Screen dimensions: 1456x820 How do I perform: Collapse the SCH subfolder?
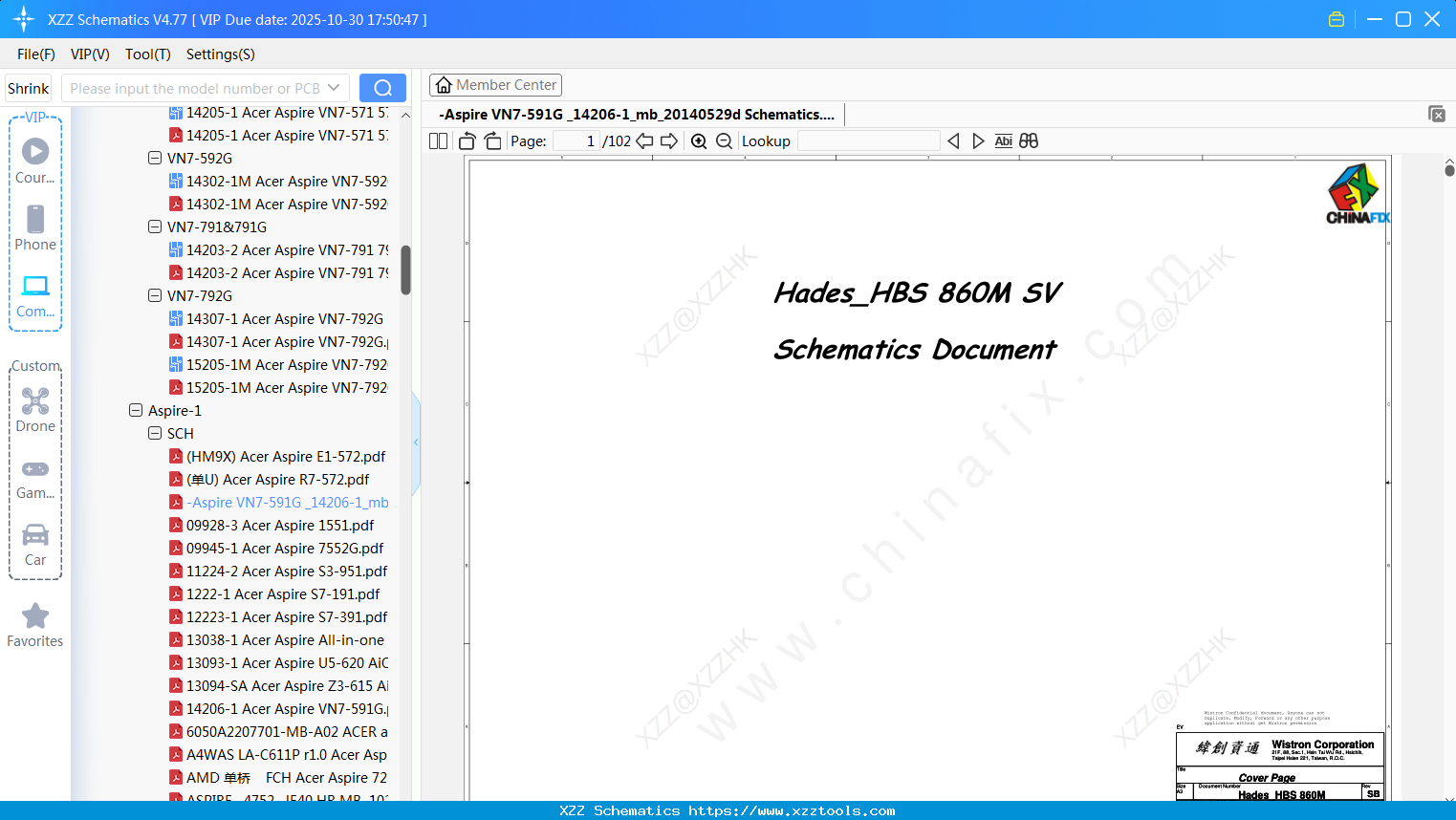coord(155,433)
